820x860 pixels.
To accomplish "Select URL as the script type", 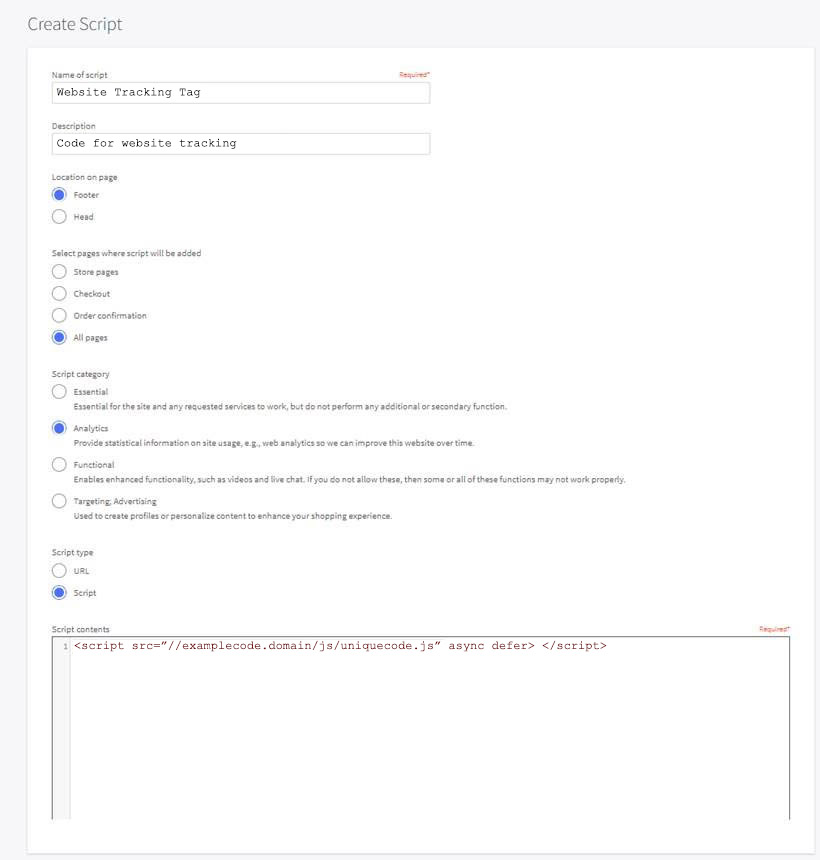I will click(x=59, y=570).
